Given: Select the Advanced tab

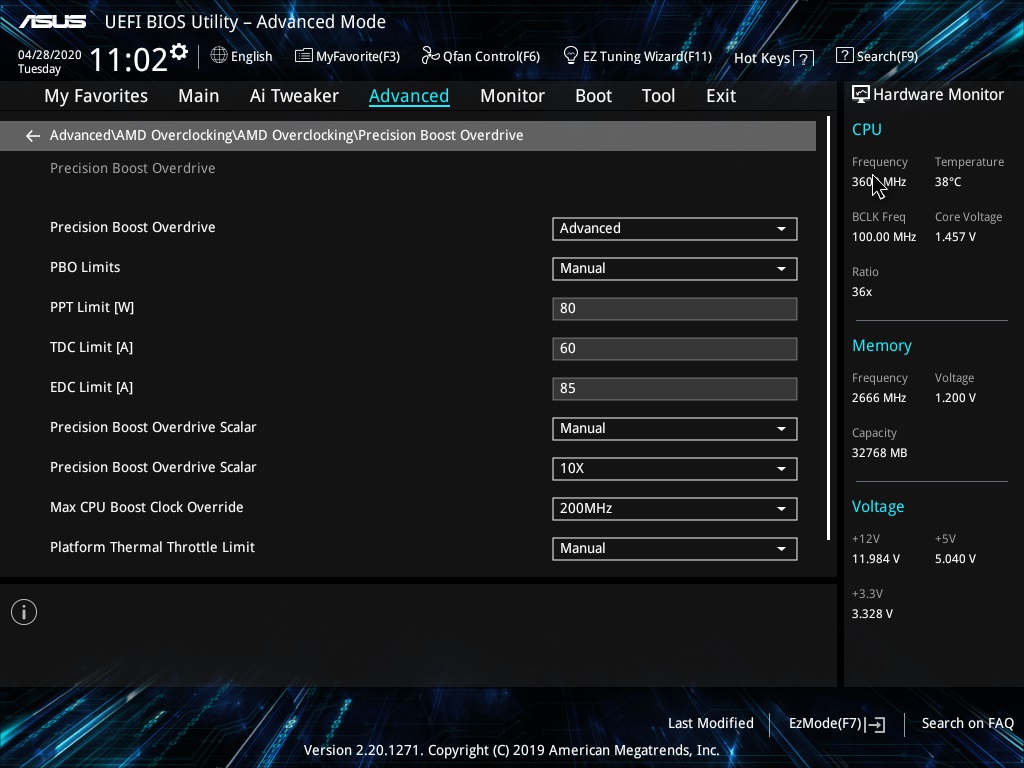Looking at the screenshot, I should pos(409,96).
